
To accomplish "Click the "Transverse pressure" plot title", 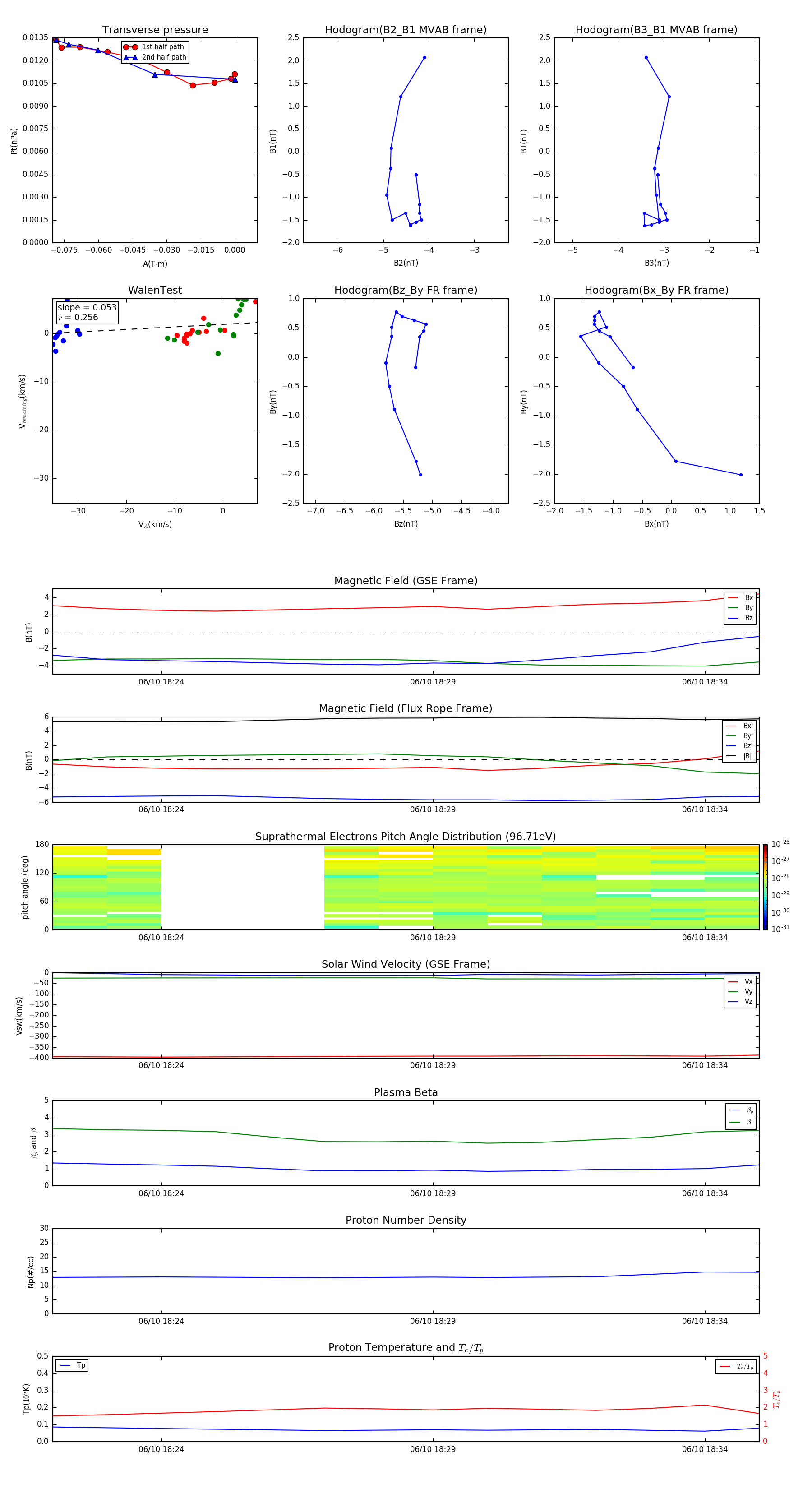I will pos(155,30).
